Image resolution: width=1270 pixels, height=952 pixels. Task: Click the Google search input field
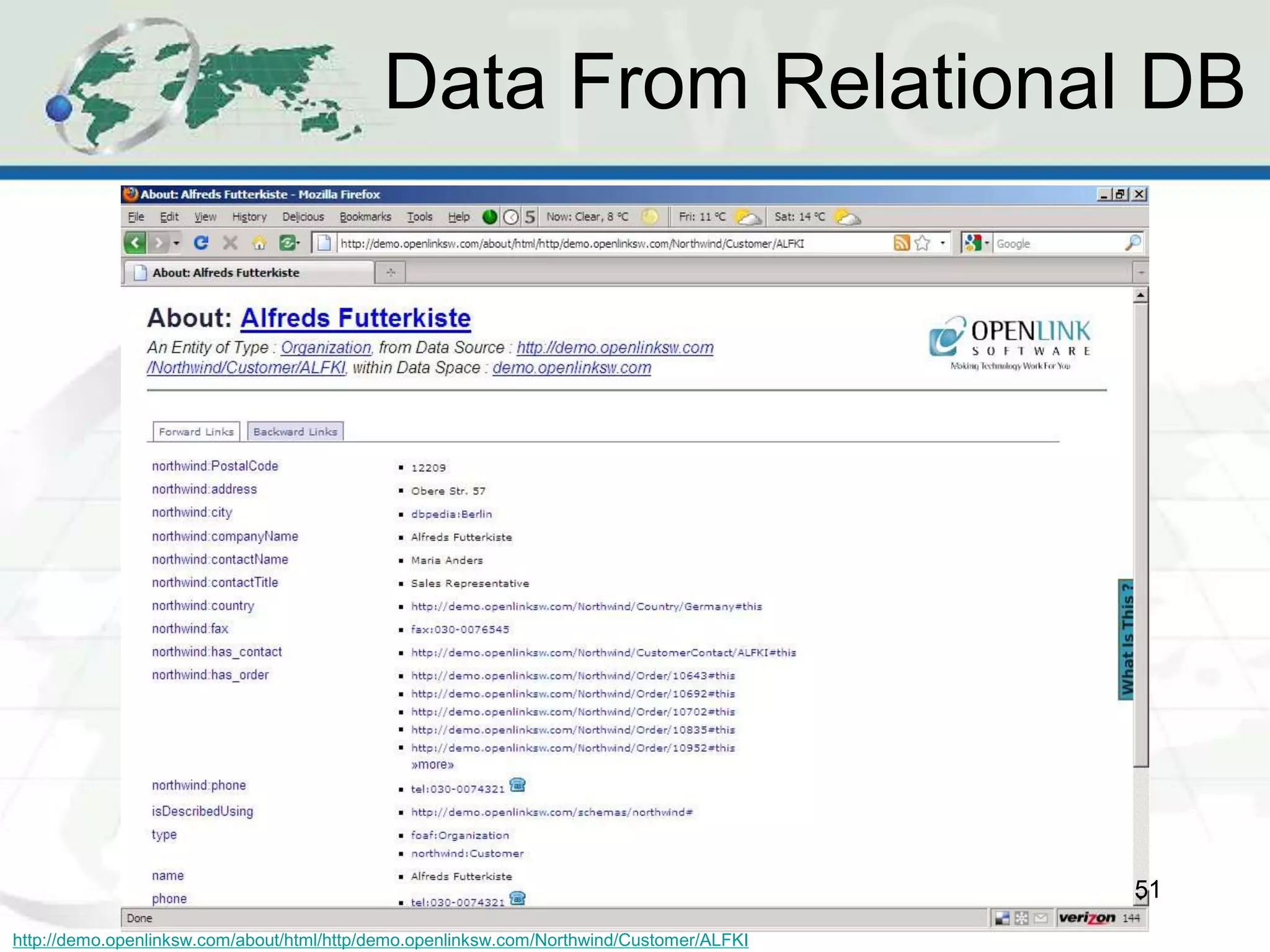click(1058, 243)
